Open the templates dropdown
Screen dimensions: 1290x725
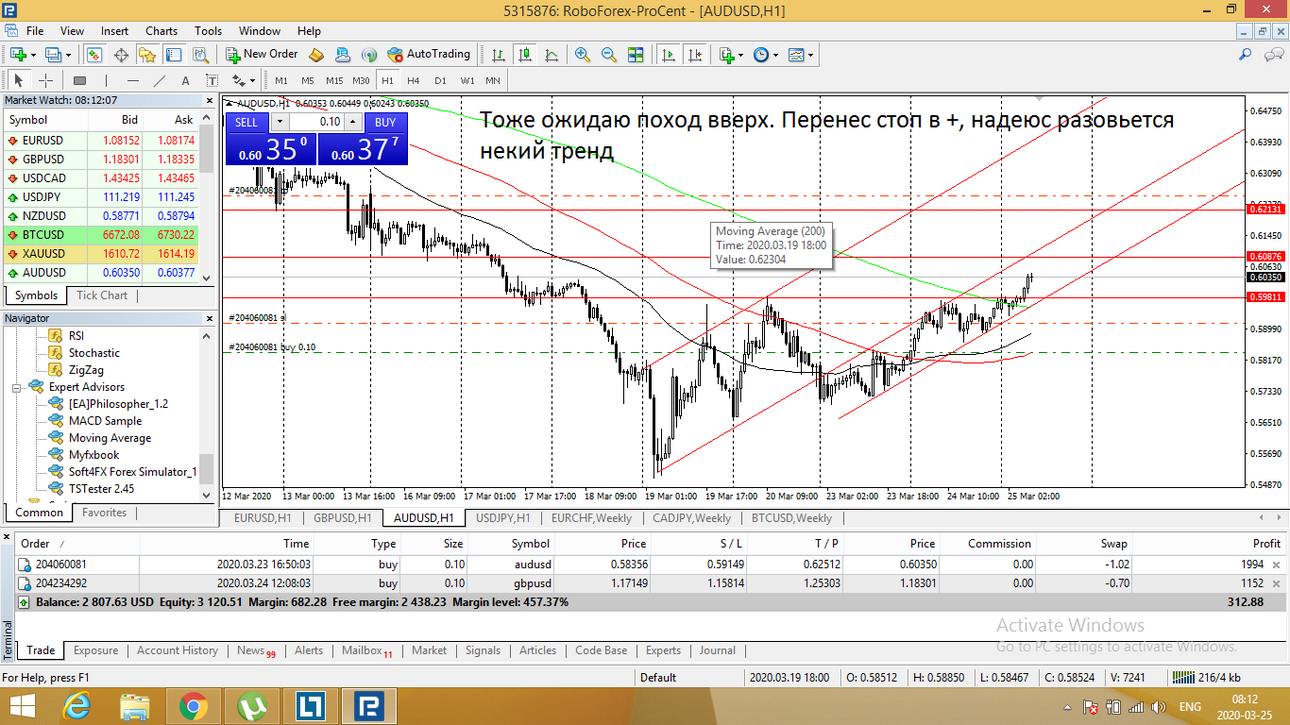[802, 54]
